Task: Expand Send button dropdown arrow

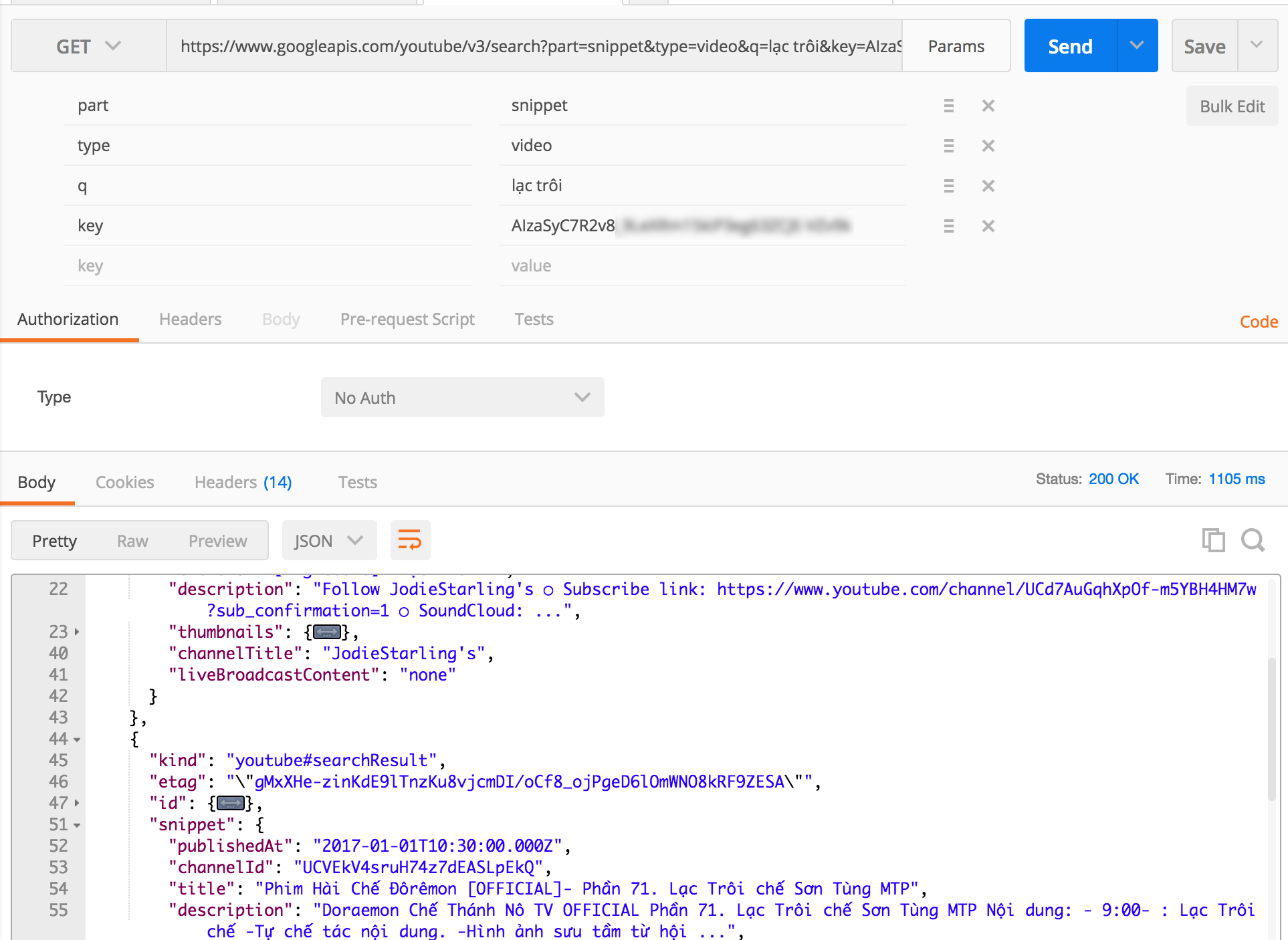Action: pos(1137,46)
